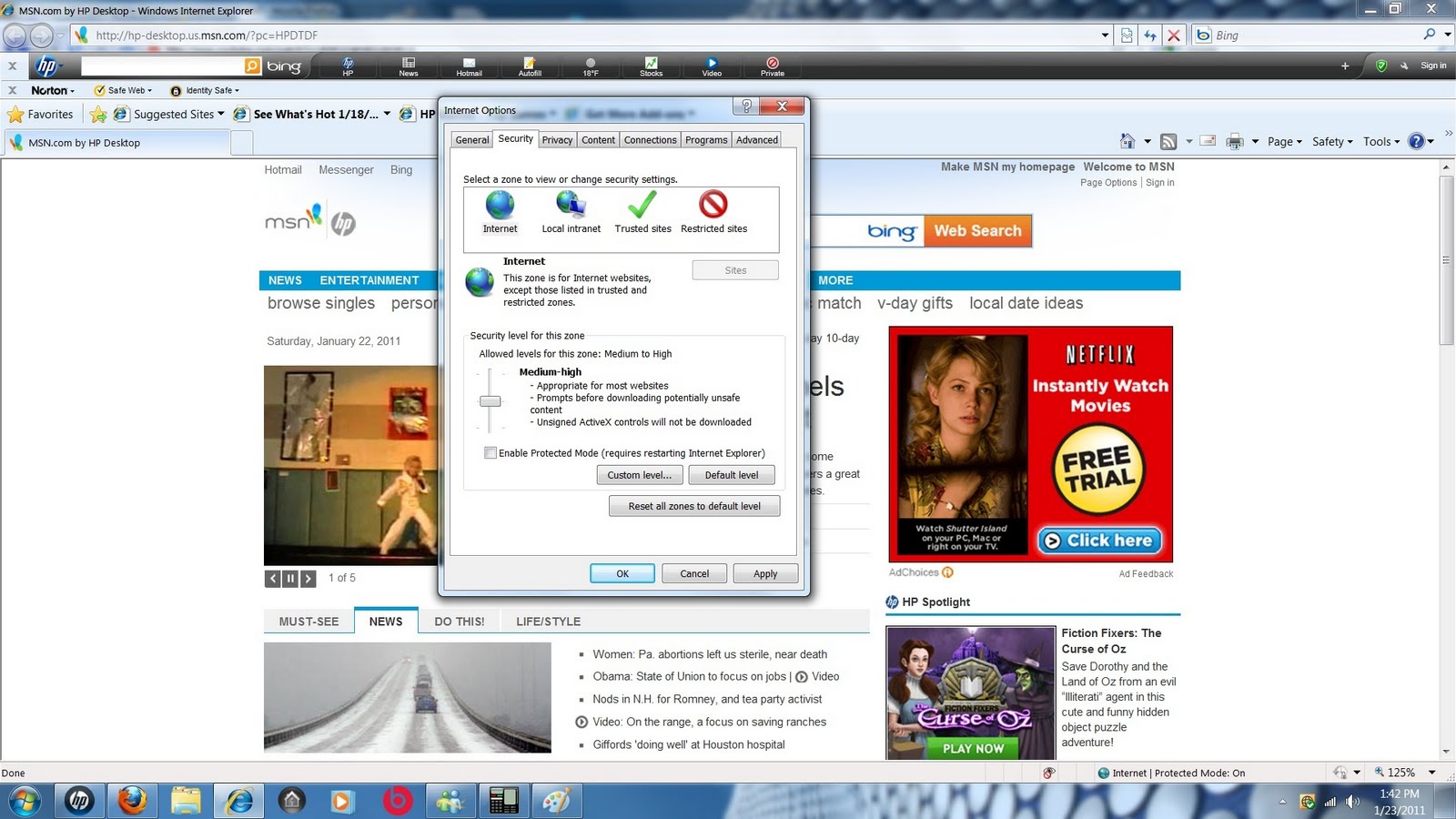This screenshot has height=819, width=1456.
Task: Open the Windows Start button
Action: pyautogui.click(x=25, y=801)
